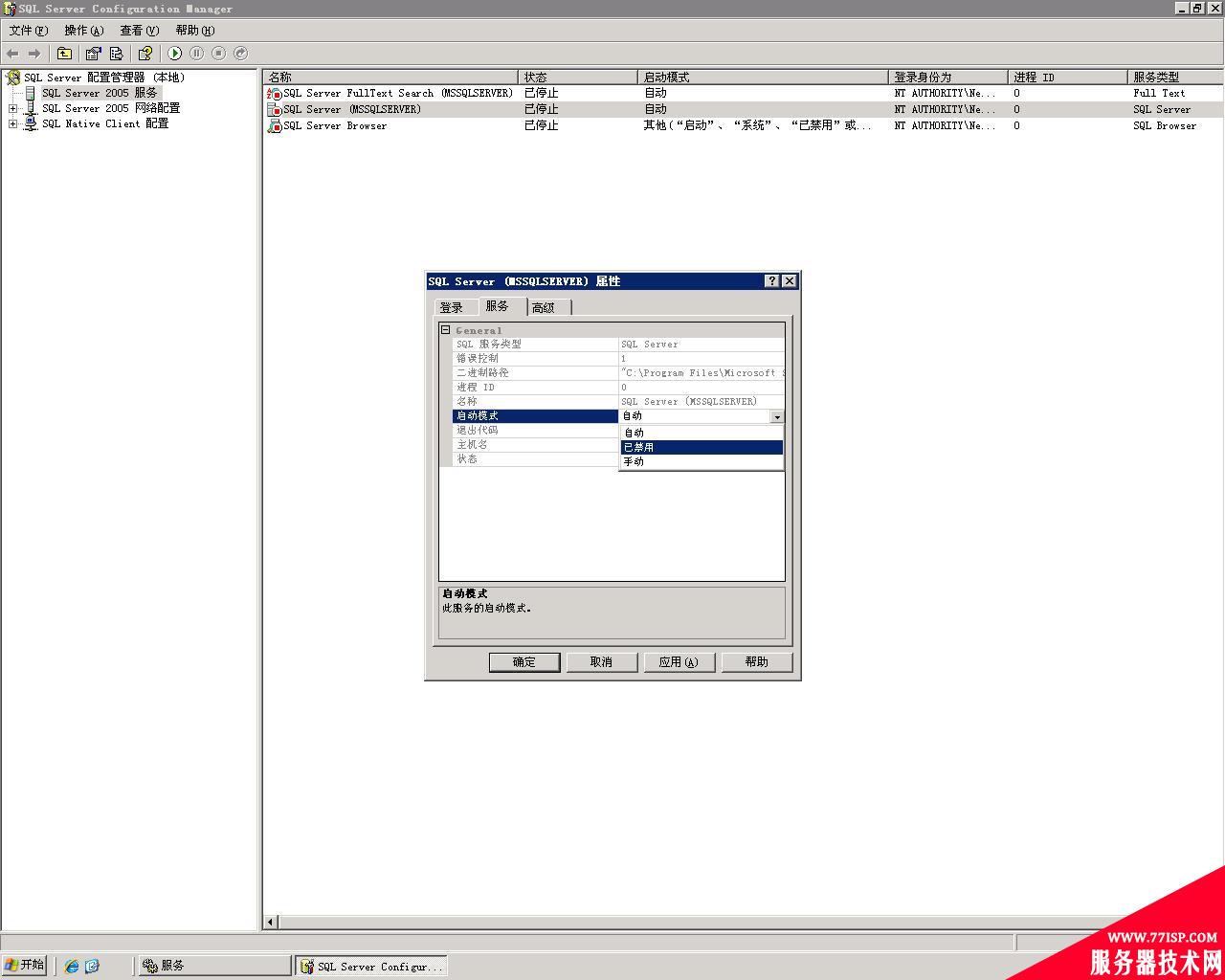Click the 应用(A) button
This screenshot has width=1225, height=980.
[x=679, y=662]
